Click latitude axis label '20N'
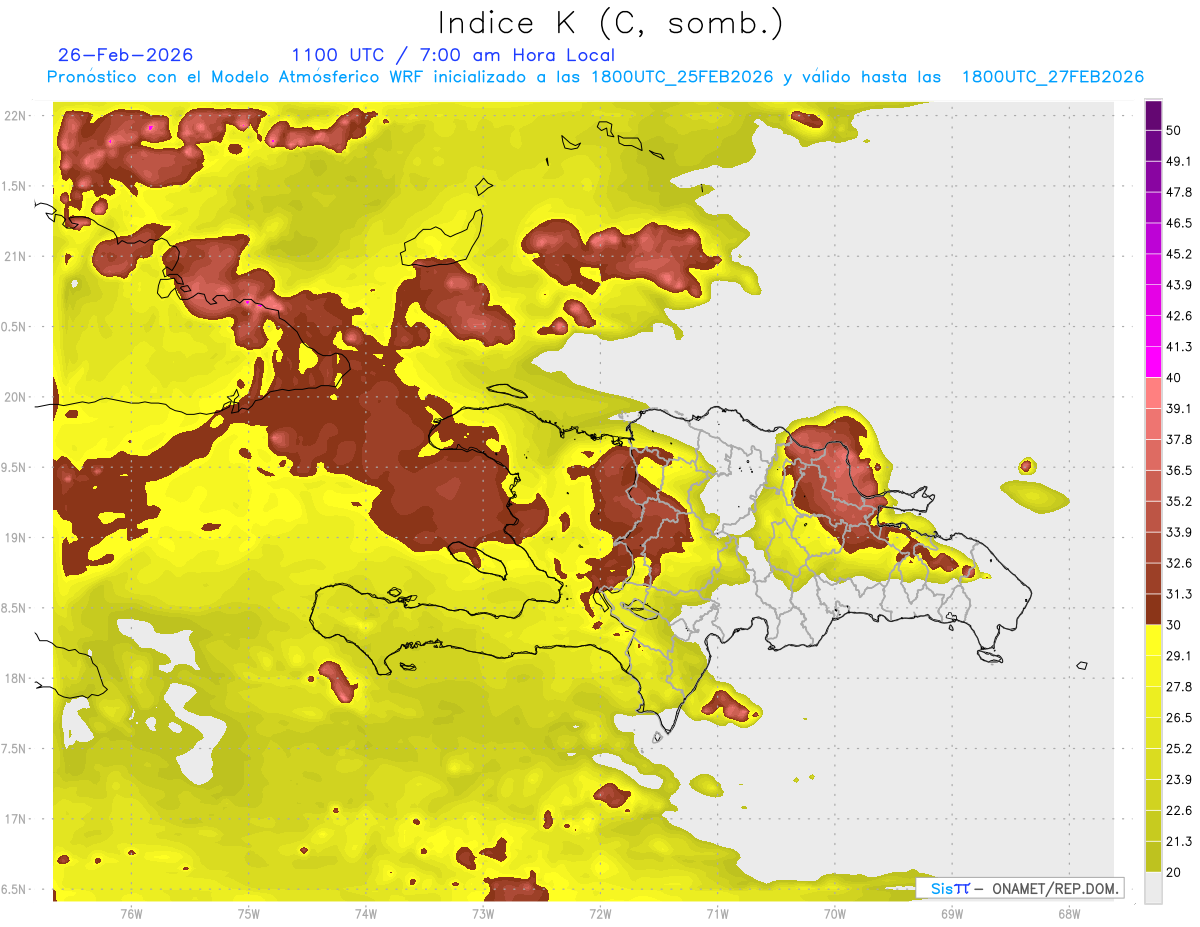 click(16, 397)
